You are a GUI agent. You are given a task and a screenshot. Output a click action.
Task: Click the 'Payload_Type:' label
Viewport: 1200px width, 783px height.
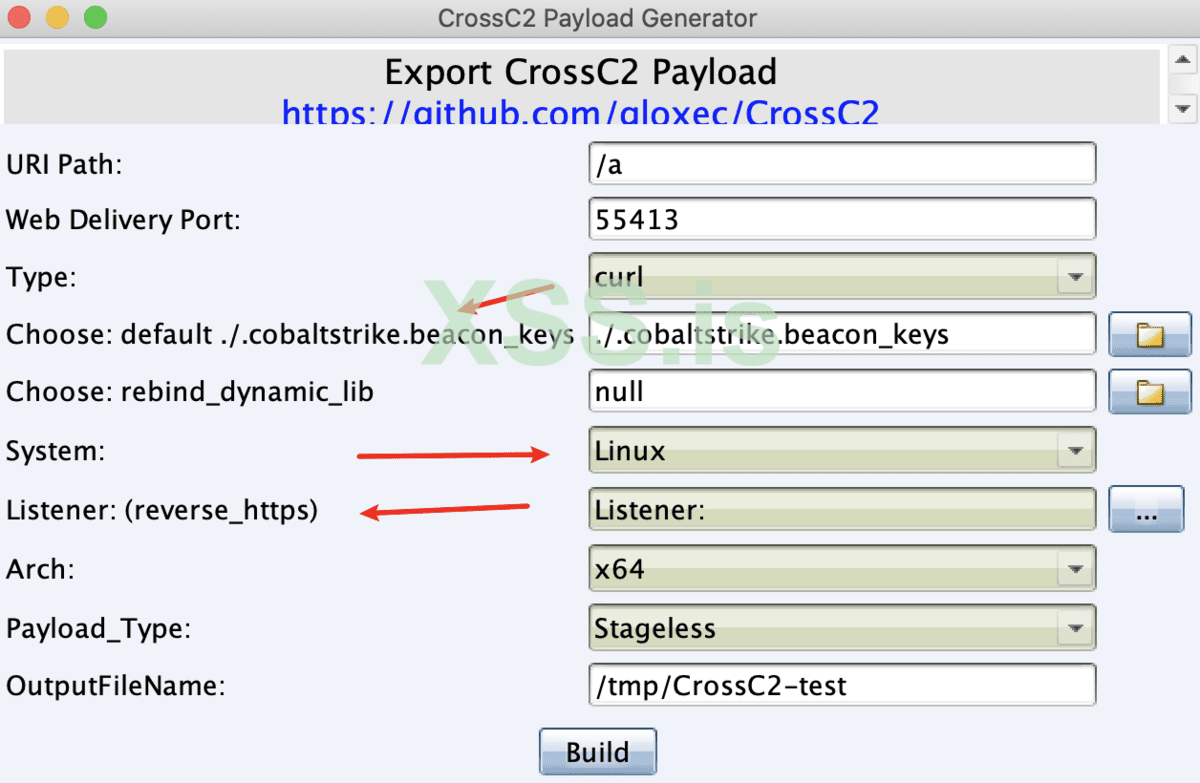click(98, 629)
